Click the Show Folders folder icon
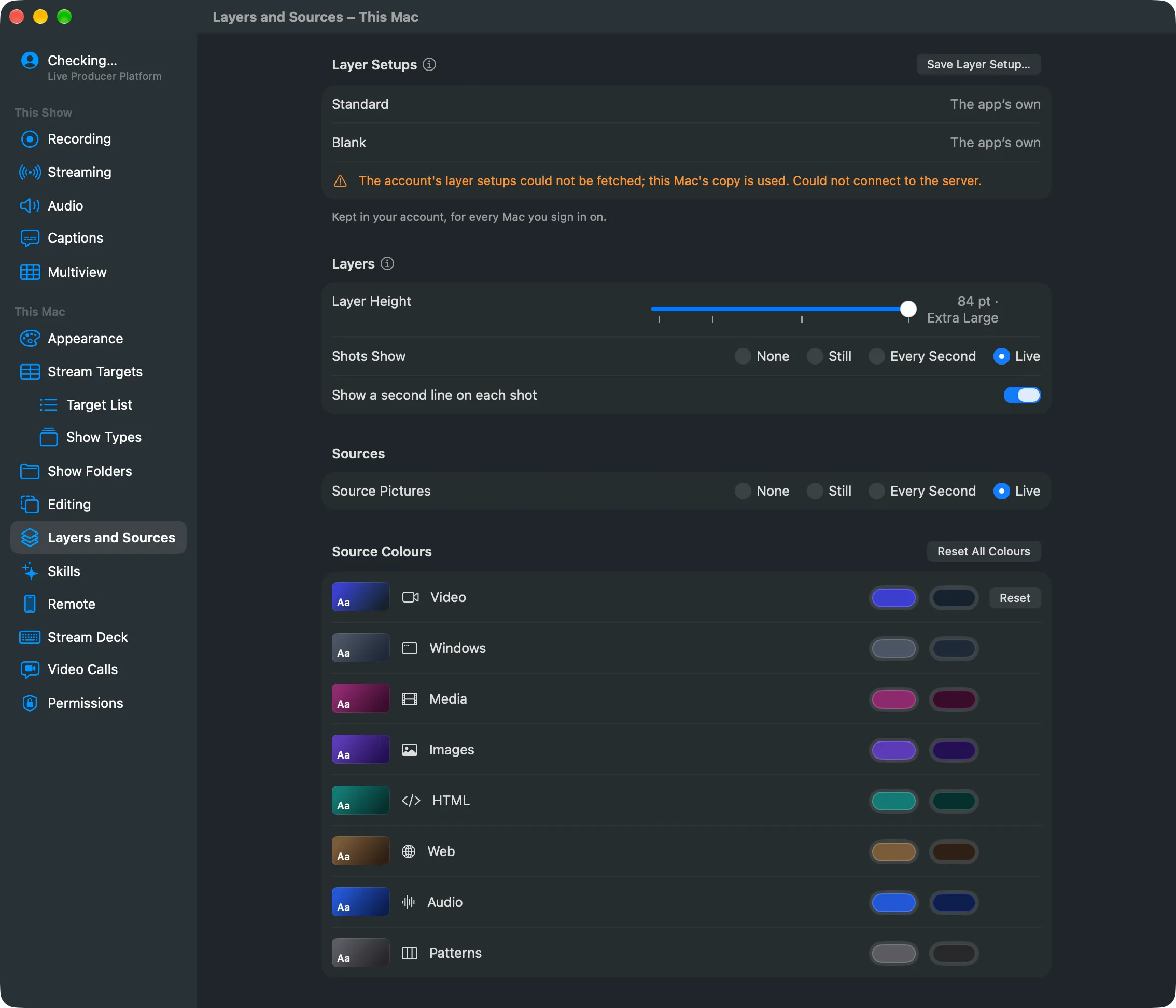This screenshot has height=1008, width=1176. [30, 471]
